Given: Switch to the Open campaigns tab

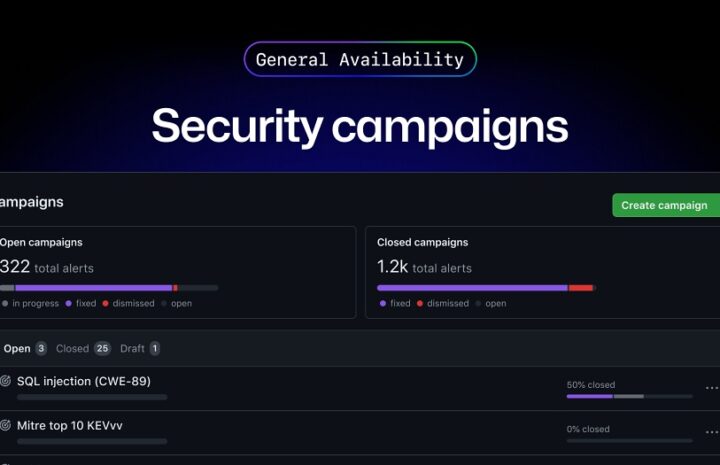Looking at the screenshot, I should (x=24, y=348).
